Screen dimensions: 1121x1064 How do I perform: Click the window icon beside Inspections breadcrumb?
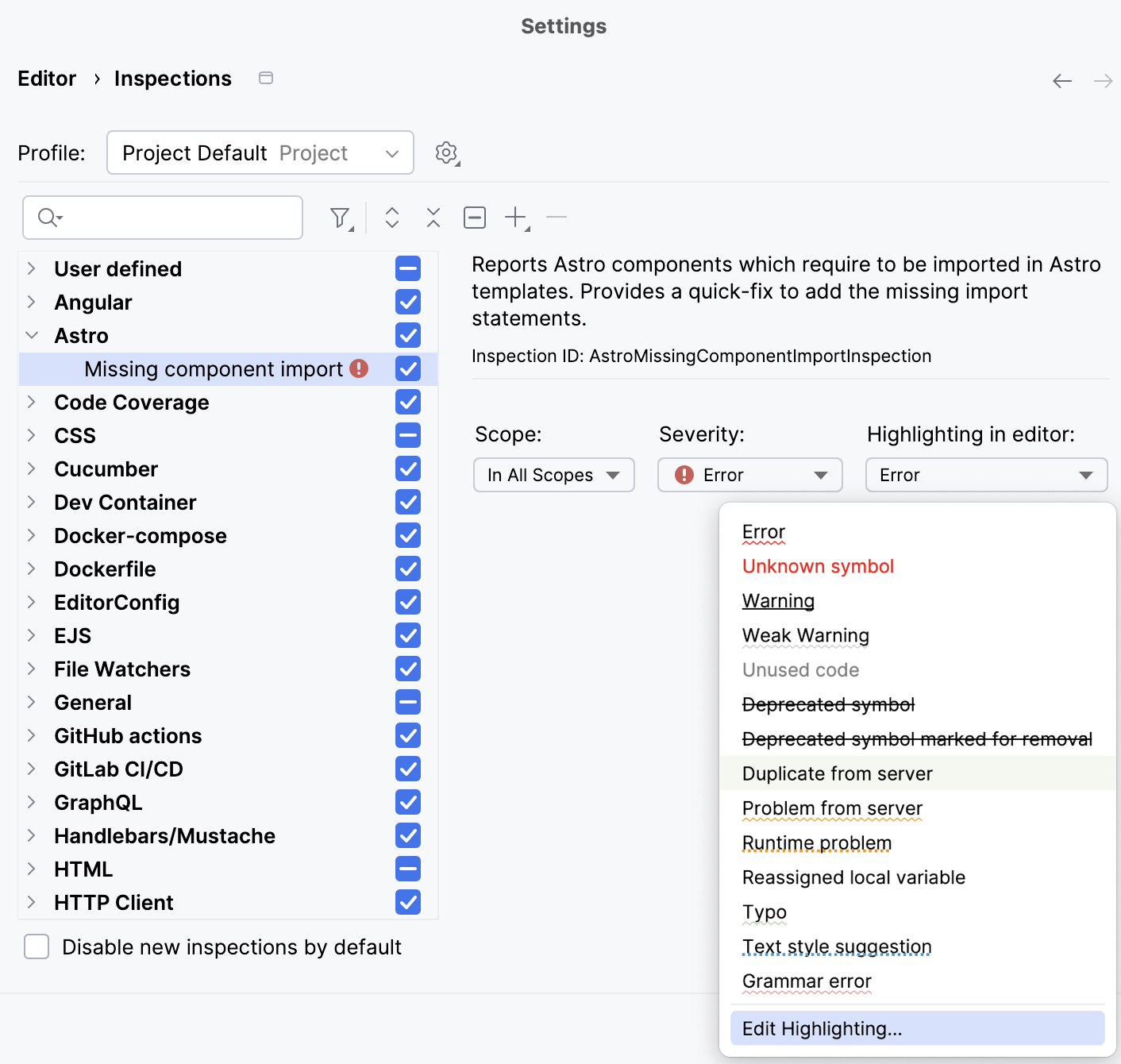[266, 78]
